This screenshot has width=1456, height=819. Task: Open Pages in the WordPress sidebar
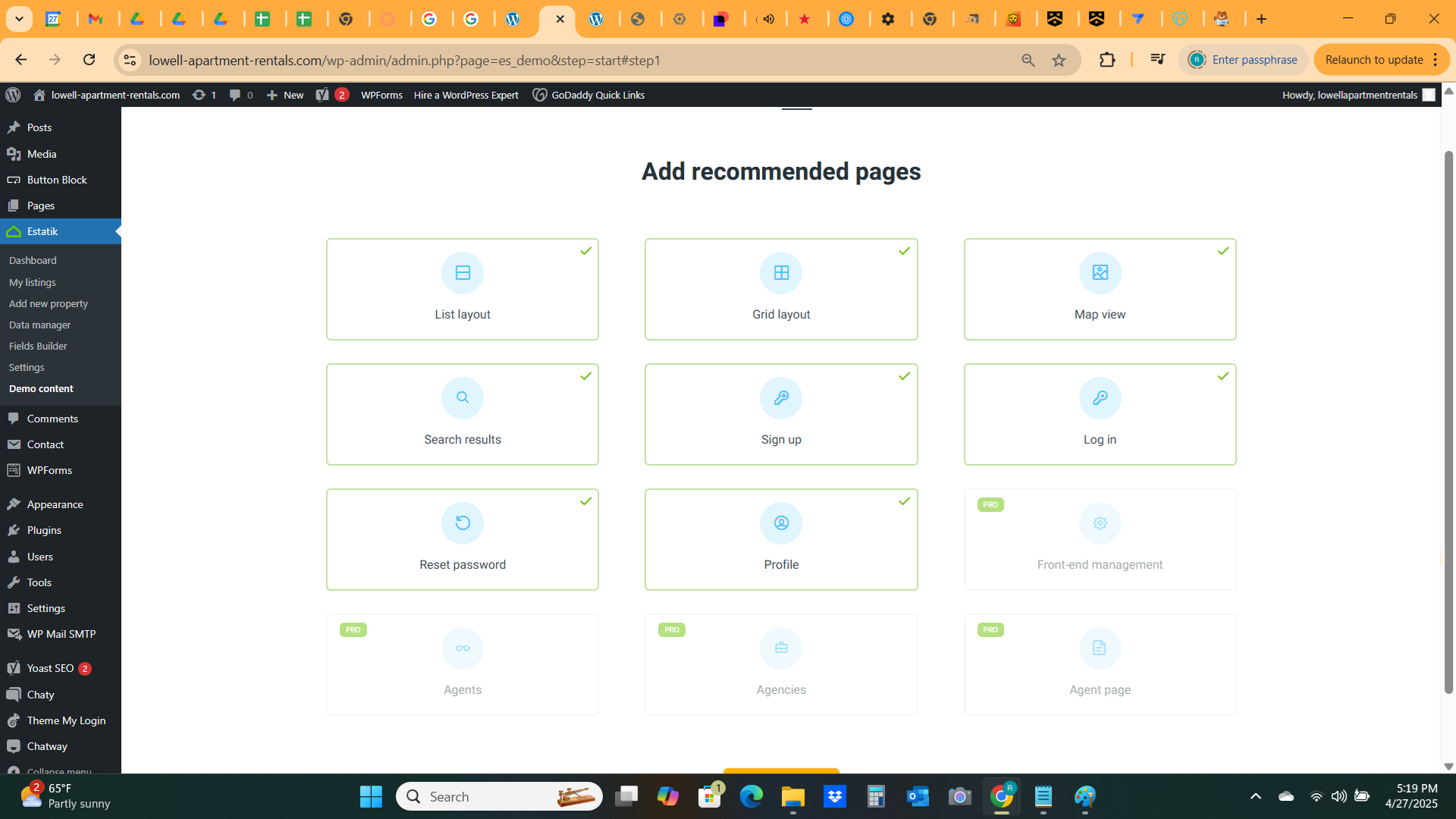[61, 206]
